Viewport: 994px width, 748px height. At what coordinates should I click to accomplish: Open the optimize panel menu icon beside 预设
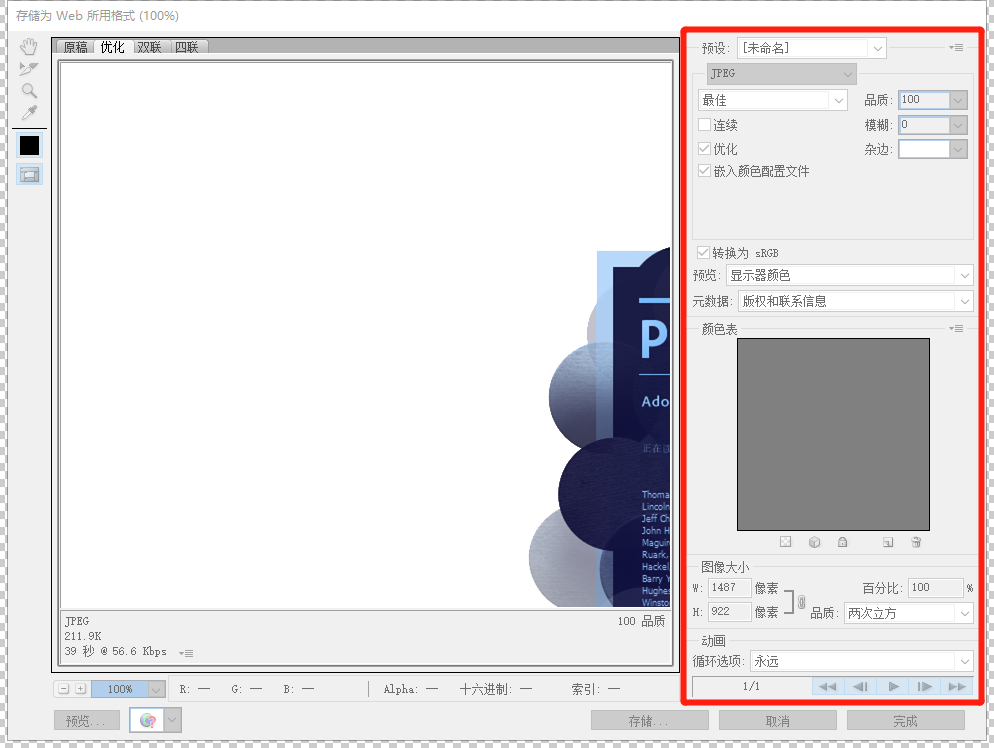click(x=956, y=48)
